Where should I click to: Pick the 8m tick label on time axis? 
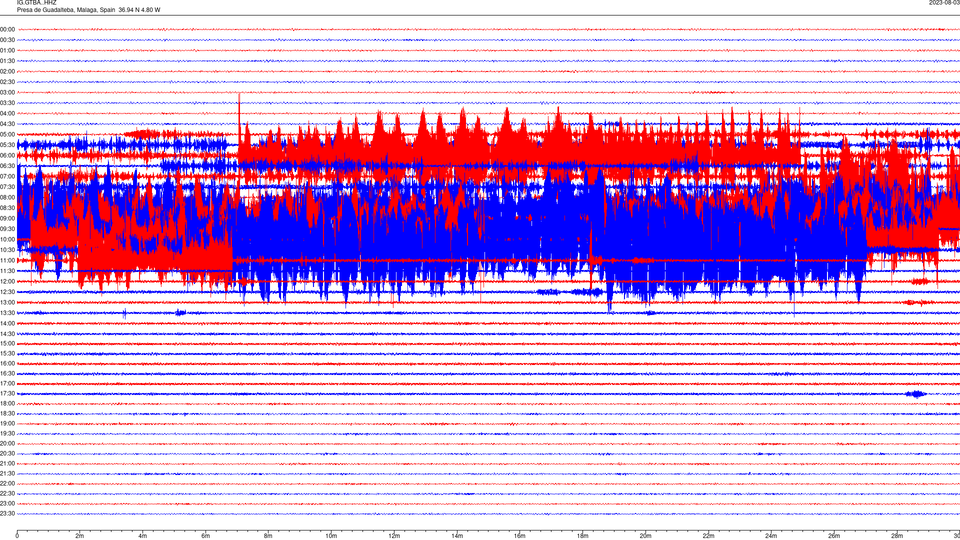pos(268,536)
